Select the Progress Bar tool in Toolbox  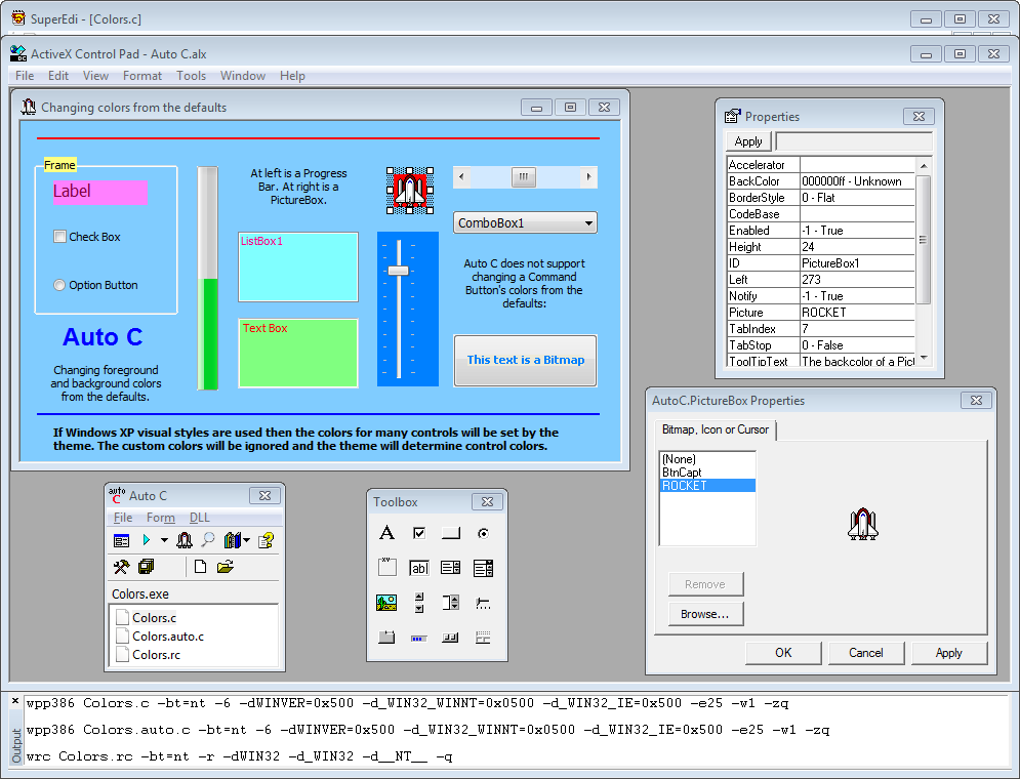[x=419, y=638]
